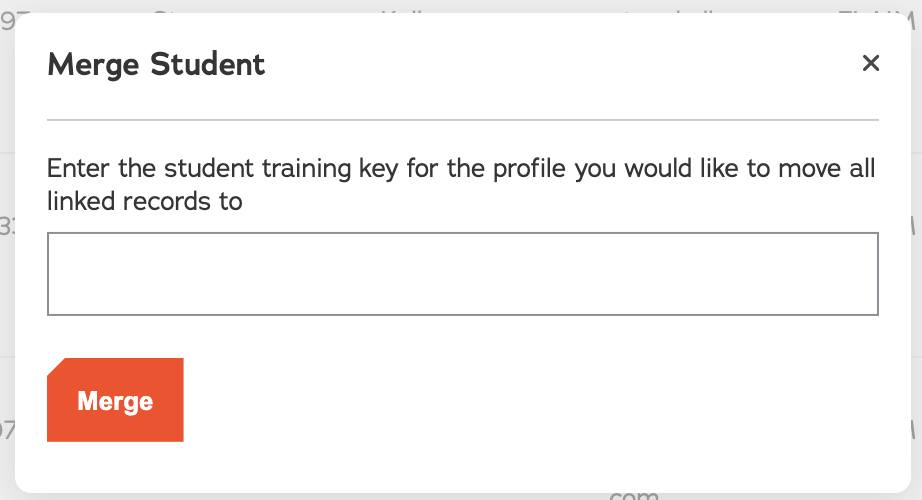This screenshot has height=500, width=922.
Task: Focus the empty training key text box
Action: [462, 274]
